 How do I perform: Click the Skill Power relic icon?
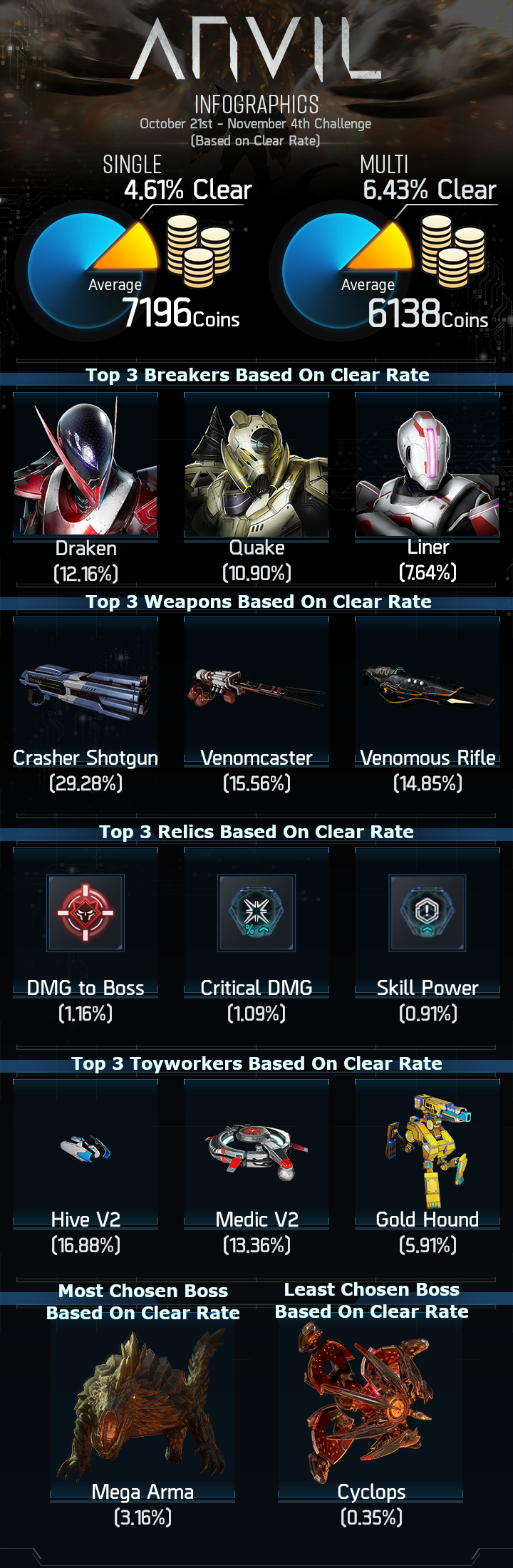427,912
